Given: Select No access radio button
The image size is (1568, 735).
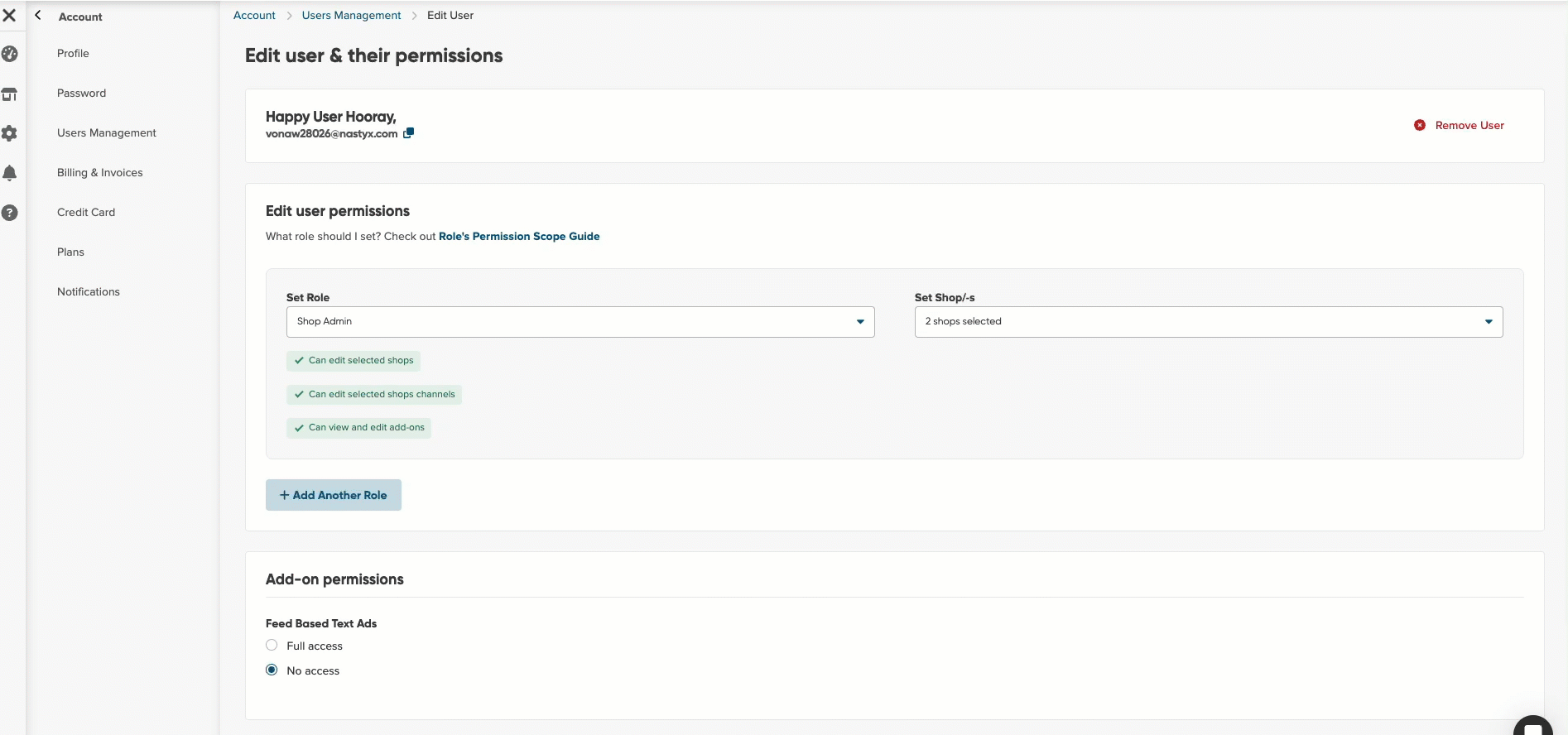Looking at the screenshot, I should (272, 670).
